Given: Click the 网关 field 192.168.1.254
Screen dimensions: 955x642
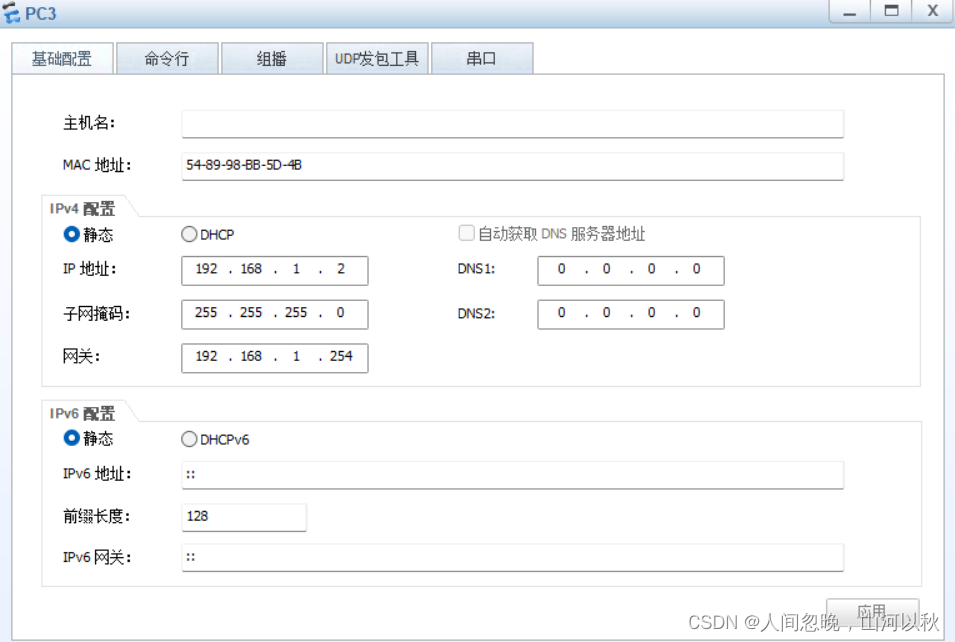Looking at the screenshot, I should (275, 358).
